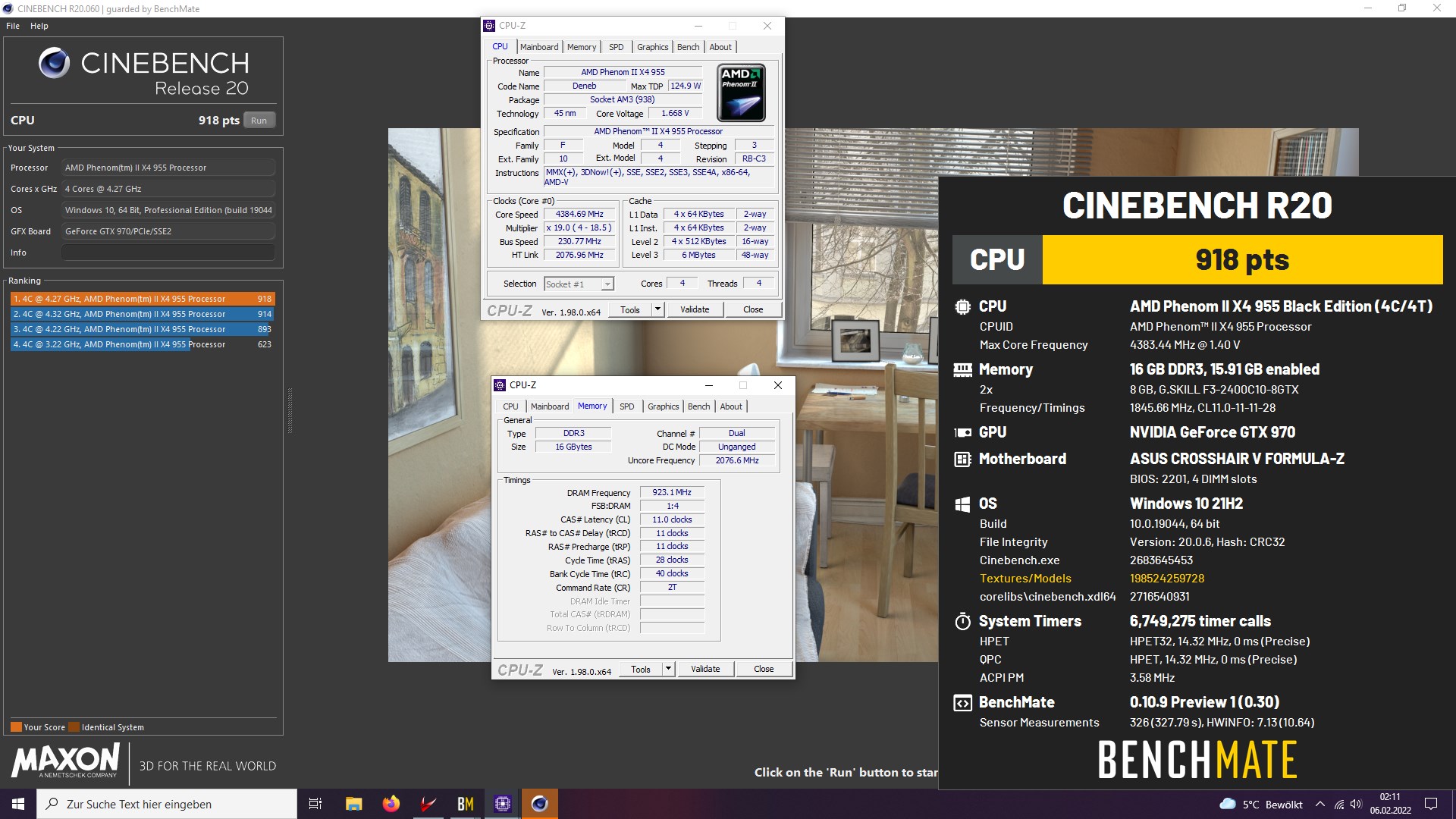Switch to Cinebench via taskbar icon

[x=539, y=804]
